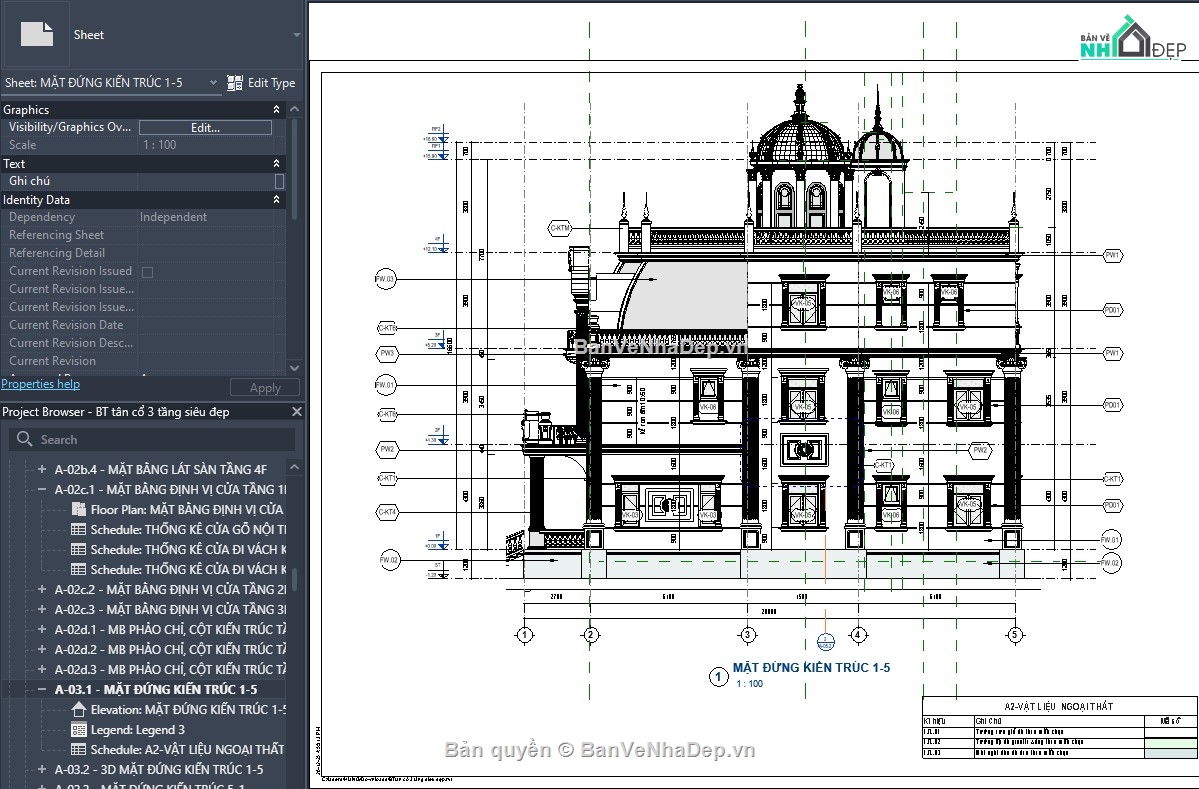Click the Schedule: THỐNG KÊ CỬA GỖ NỘI table icon
This screenshot has width=1199, height=789.
(78, 529)
